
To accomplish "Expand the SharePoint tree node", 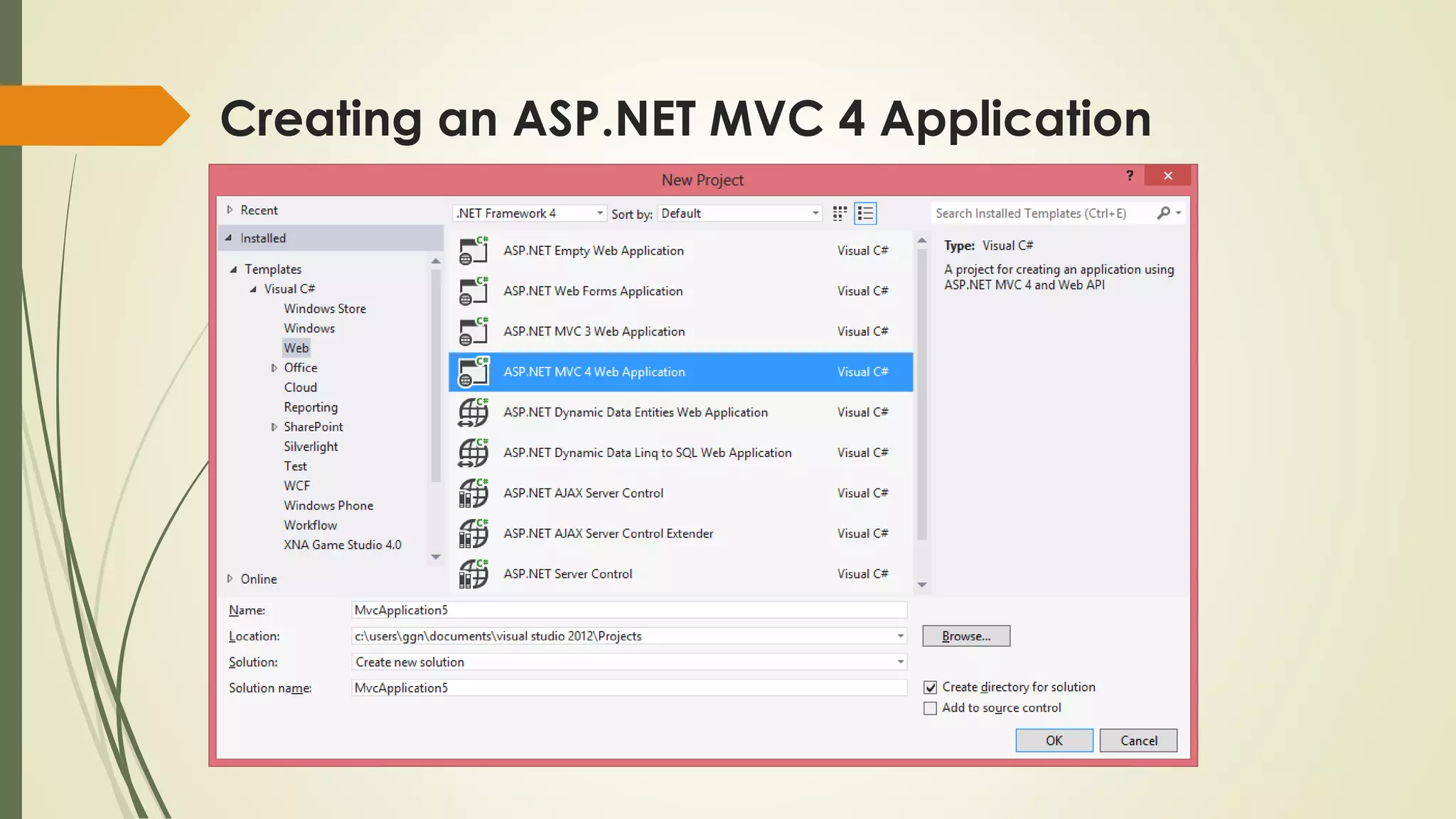I will (274, 427).
